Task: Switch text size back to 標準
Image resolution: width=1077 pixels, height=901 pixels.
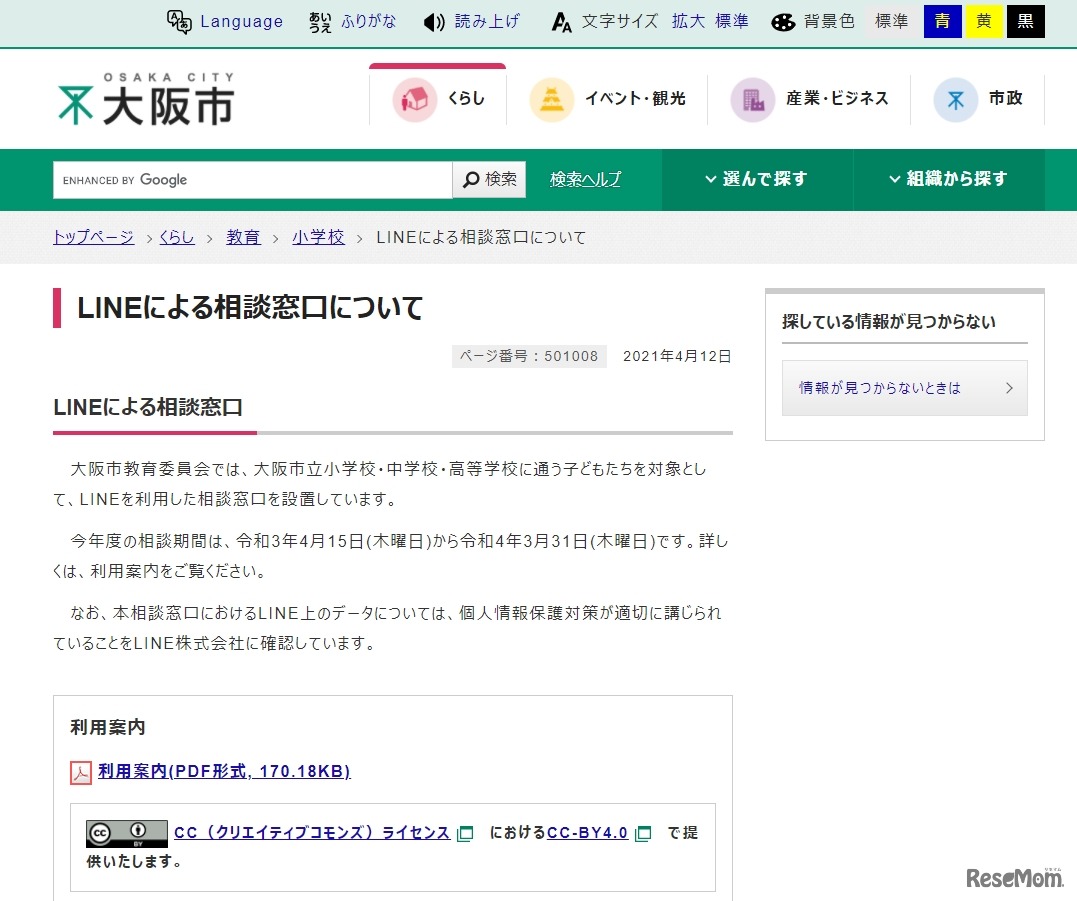Action: [731, 21]
